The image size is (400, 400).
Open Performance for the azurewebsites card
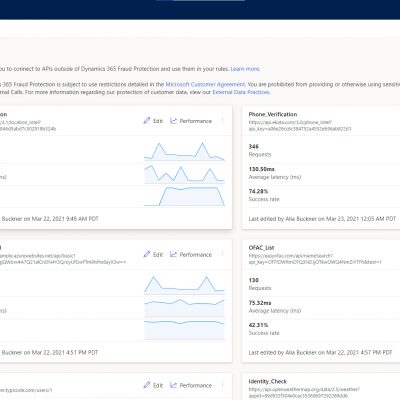point(191,254)
